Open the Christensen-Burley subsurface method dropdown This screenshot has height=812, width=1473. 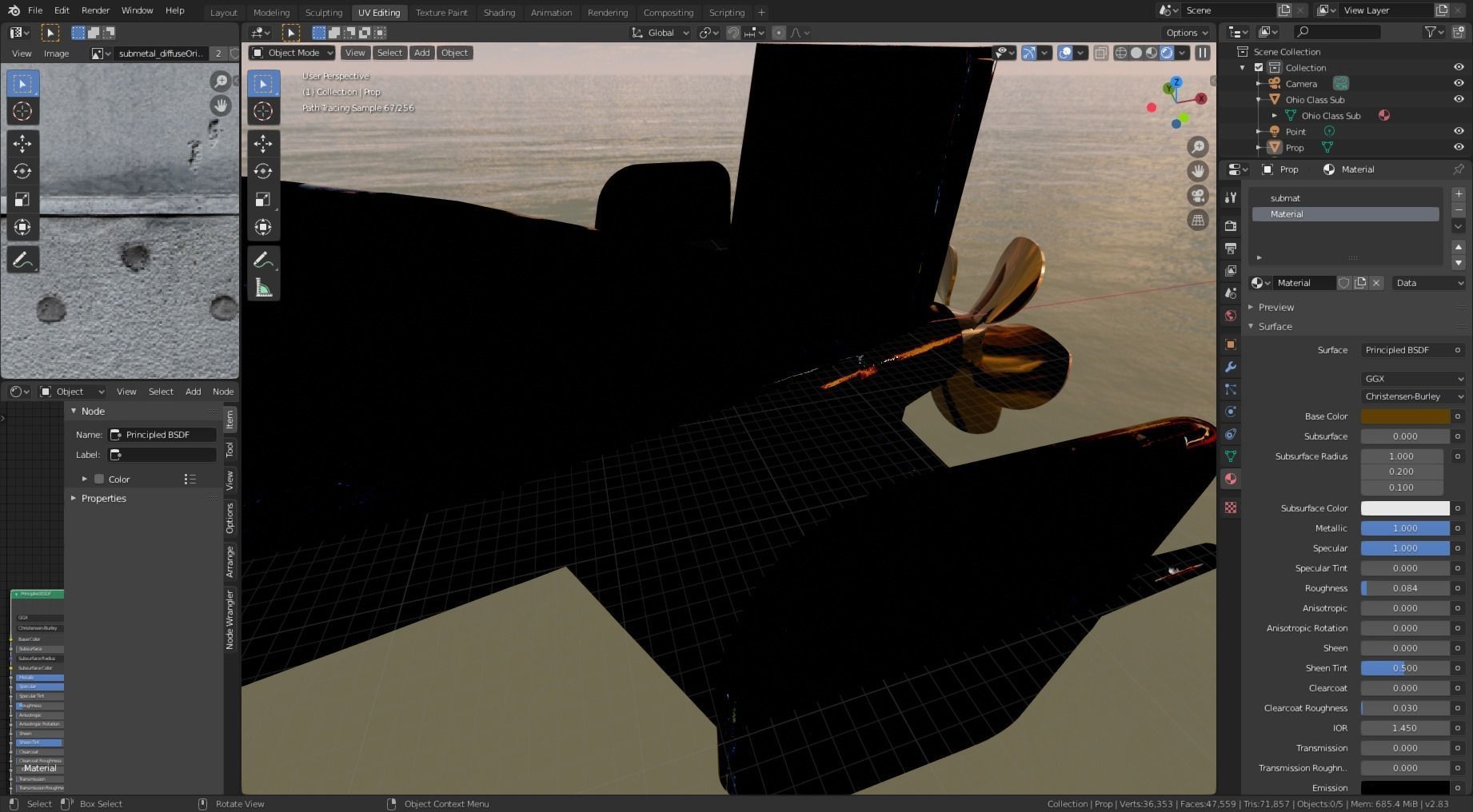[1413, 396]
